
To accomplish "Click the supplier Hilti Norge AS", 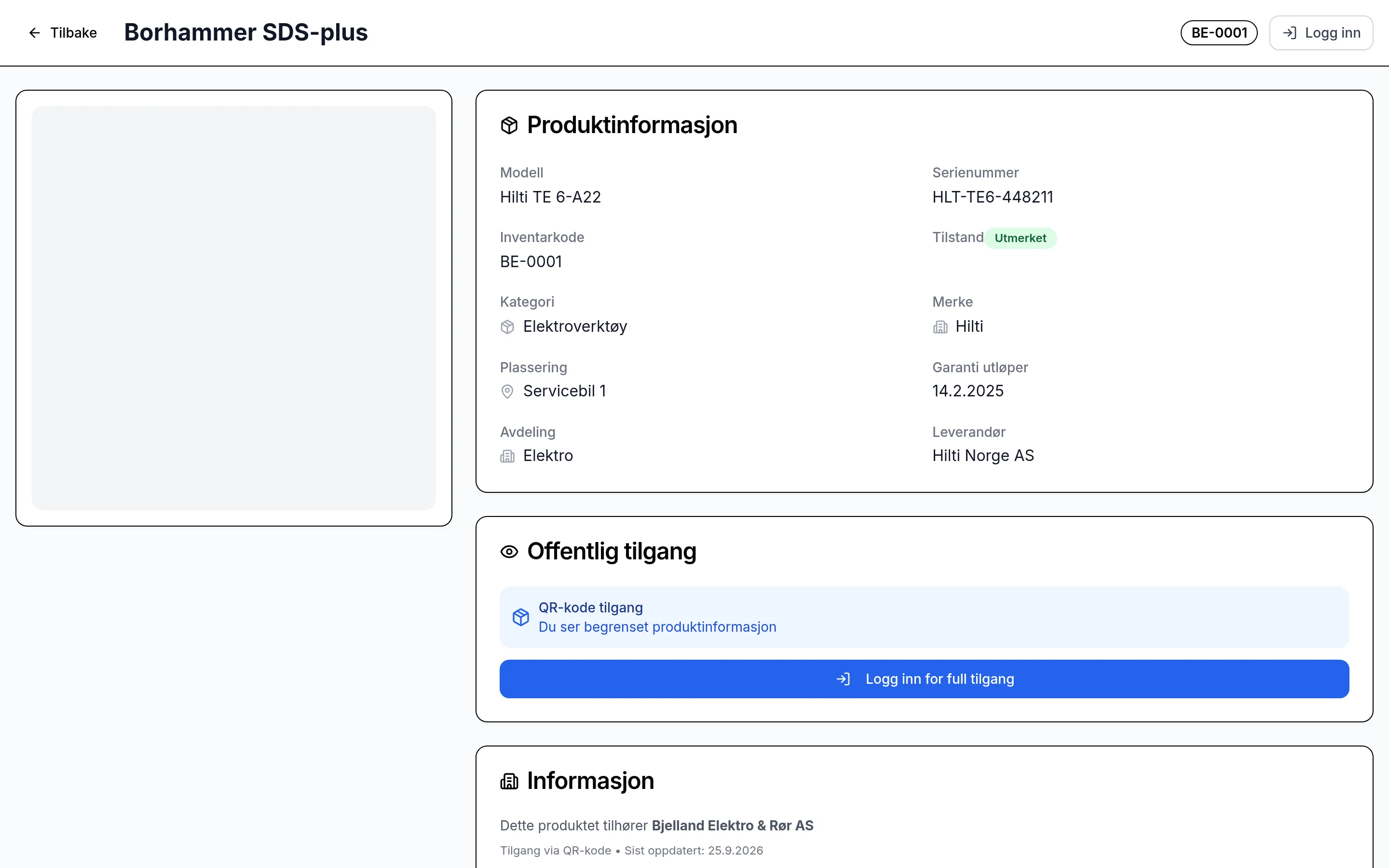I will tap(982, 455).
